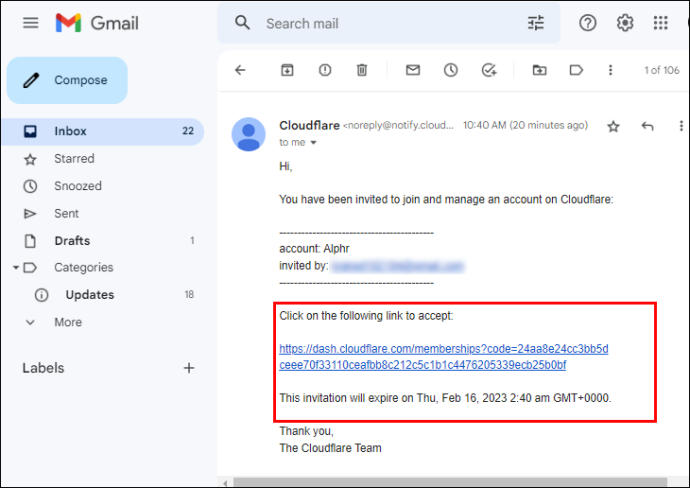The width and height of the screenshot is (690, 488).
Task: Open the Cloudflare memberships invitation link
Action: point(444,357)
